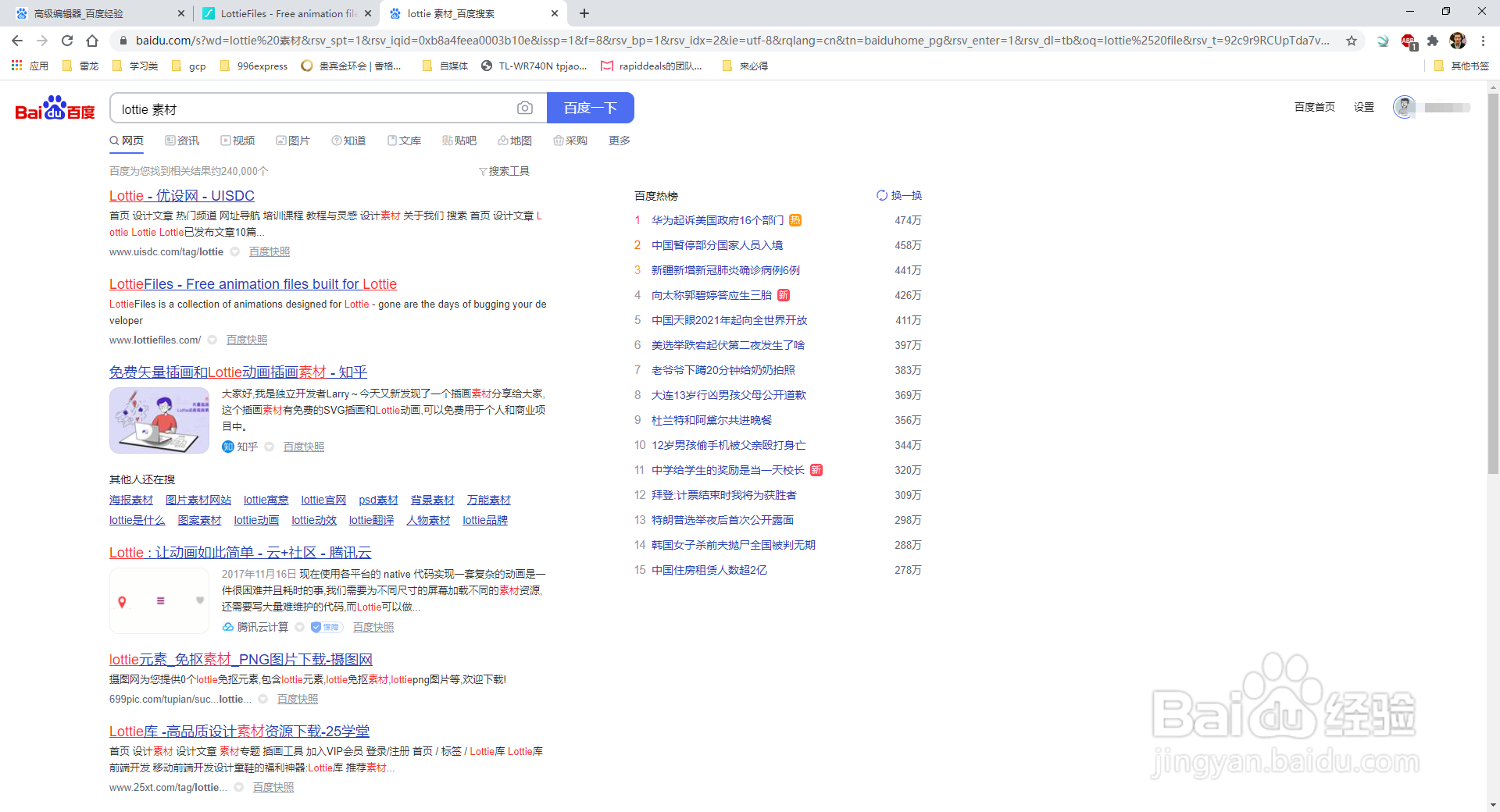This screenshot has width=1500, height=812.
Task: Open hot topic 中国天眼2021年起向全世界开放
Action: 730,320
